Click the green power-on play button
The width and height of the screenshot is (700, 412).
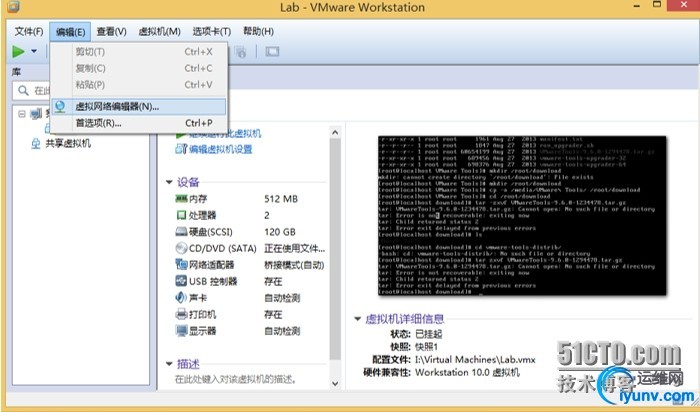[x=18, y=51]
